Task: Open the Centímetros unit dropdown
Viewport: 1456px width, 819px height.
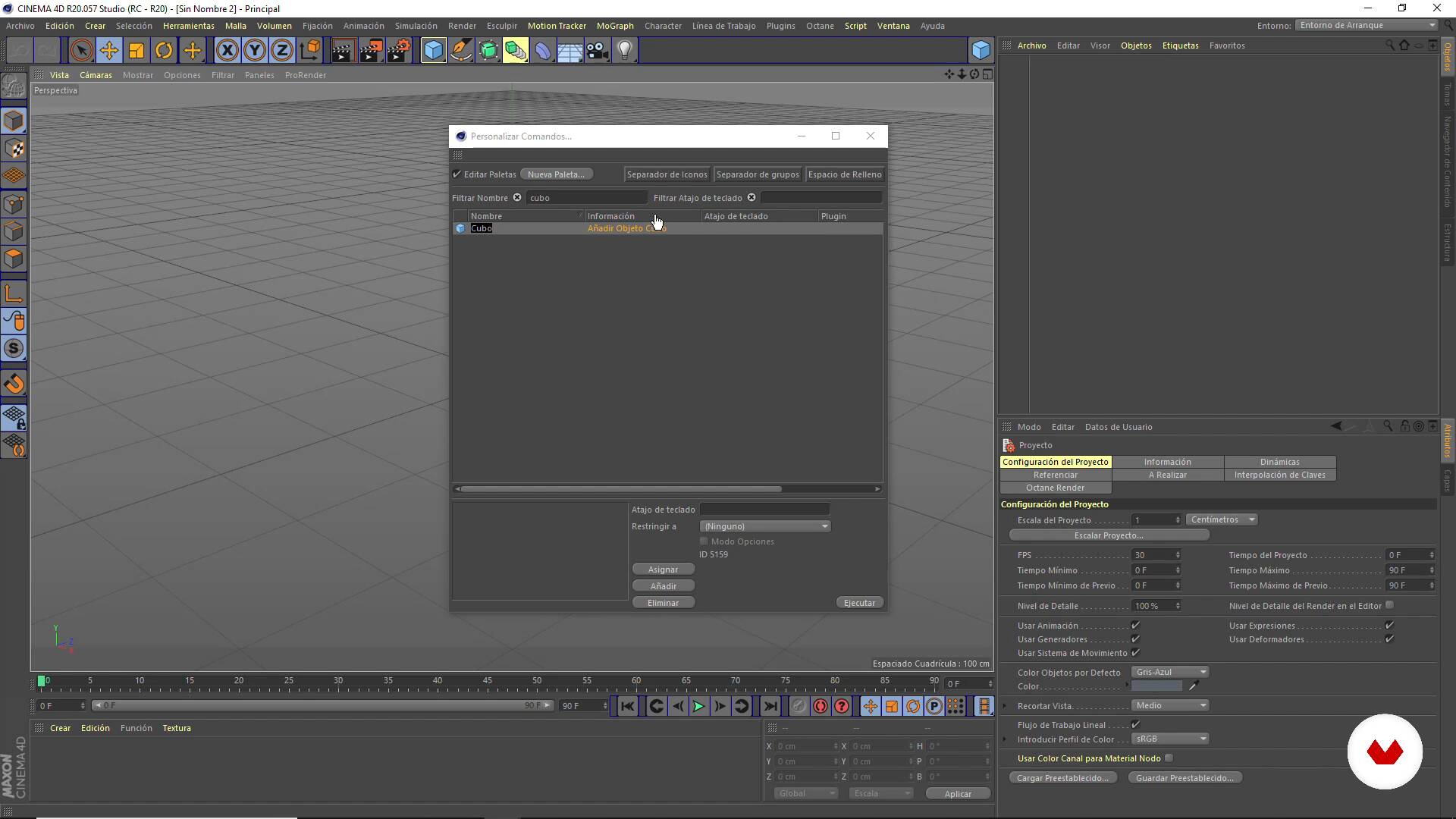Action: tap(1222, 519)
